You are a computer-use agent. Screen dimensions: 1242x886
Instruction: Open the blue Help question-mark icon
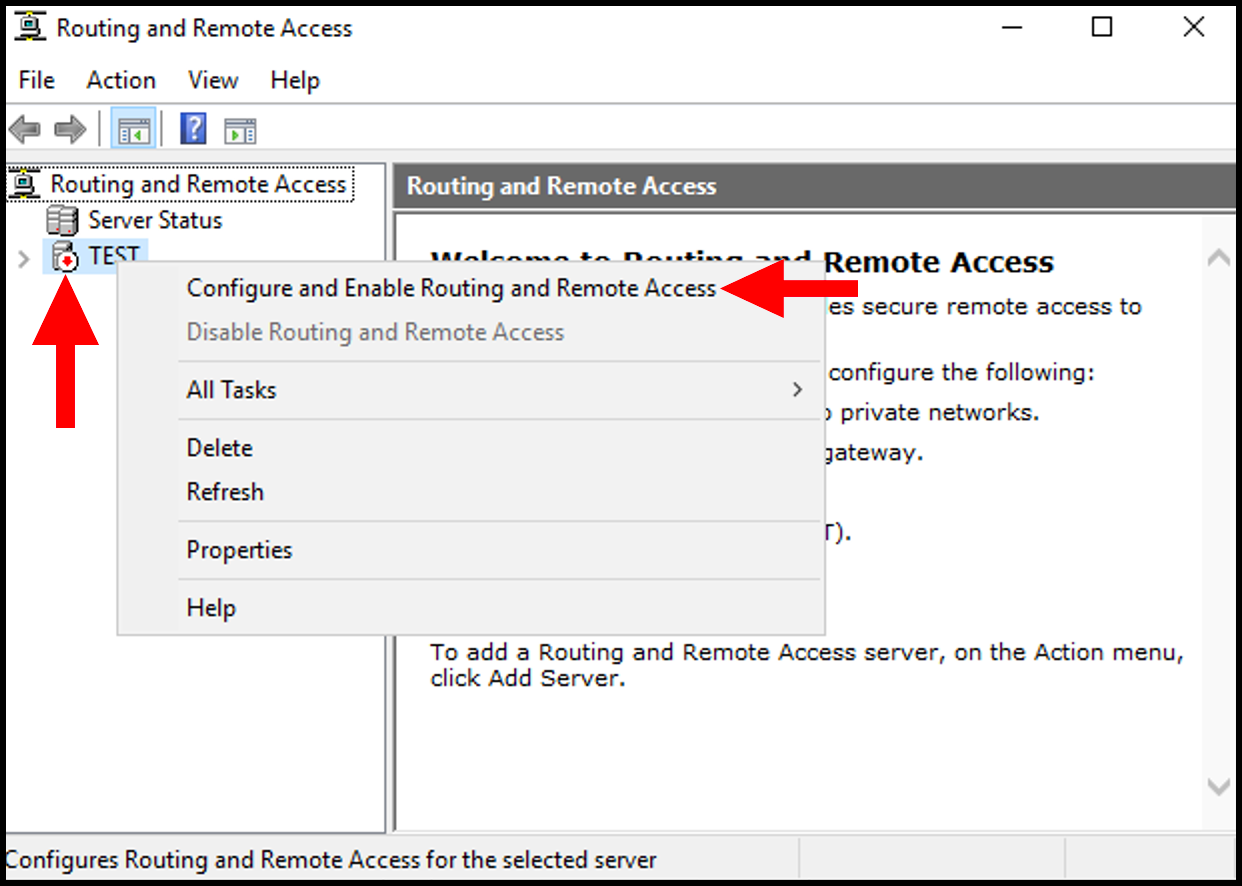[x=193, y=129]
